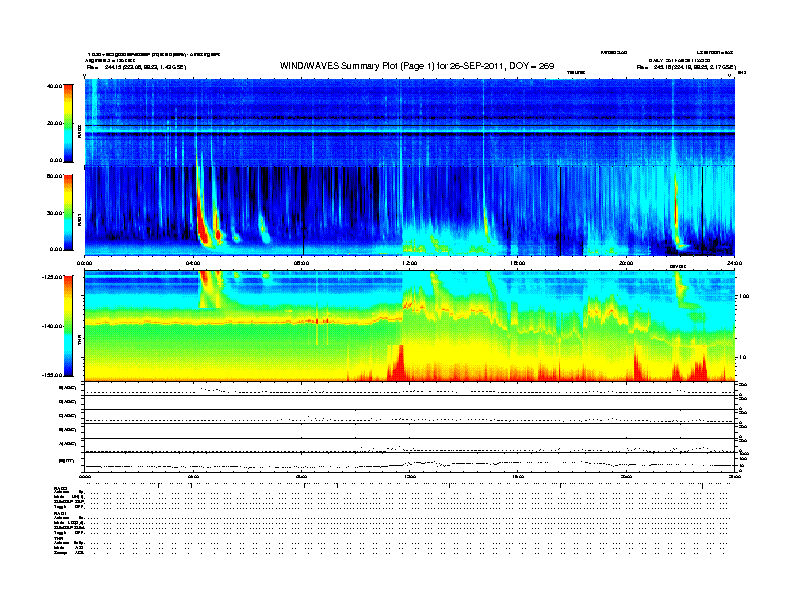Click the -125.00 label on TNR scale
This screenshot has width=792, height=612.
coord(52,277)
